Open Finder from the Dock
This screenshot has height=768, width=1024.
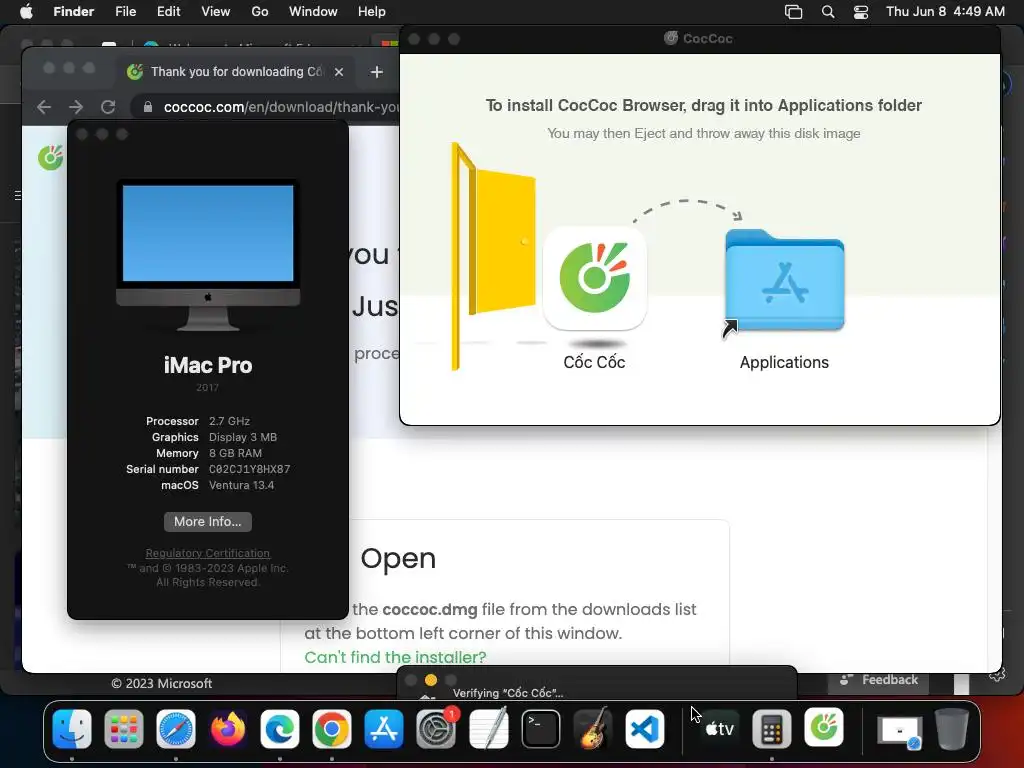tap(72, 728)
